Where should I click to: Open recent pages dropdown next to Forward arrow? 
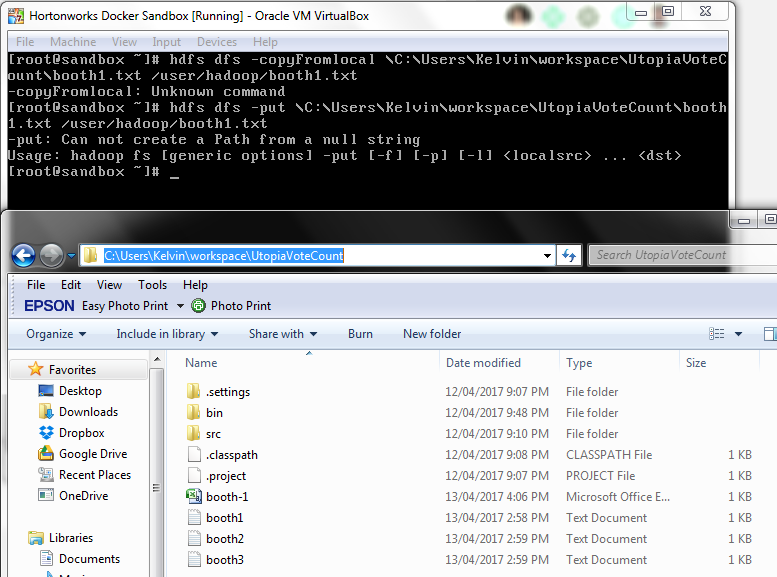(x=71, y=256)
